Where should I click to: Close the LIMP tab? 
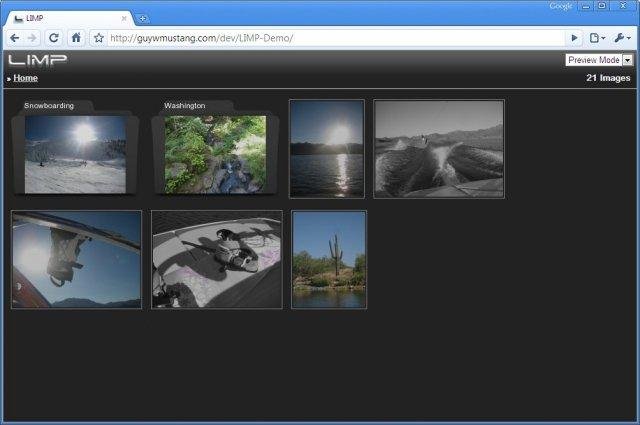124,18
